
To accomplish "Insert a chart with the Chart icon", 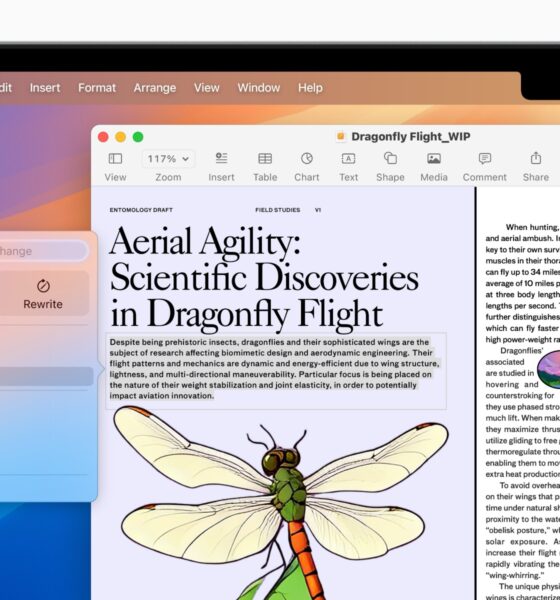I will [307, 158].
